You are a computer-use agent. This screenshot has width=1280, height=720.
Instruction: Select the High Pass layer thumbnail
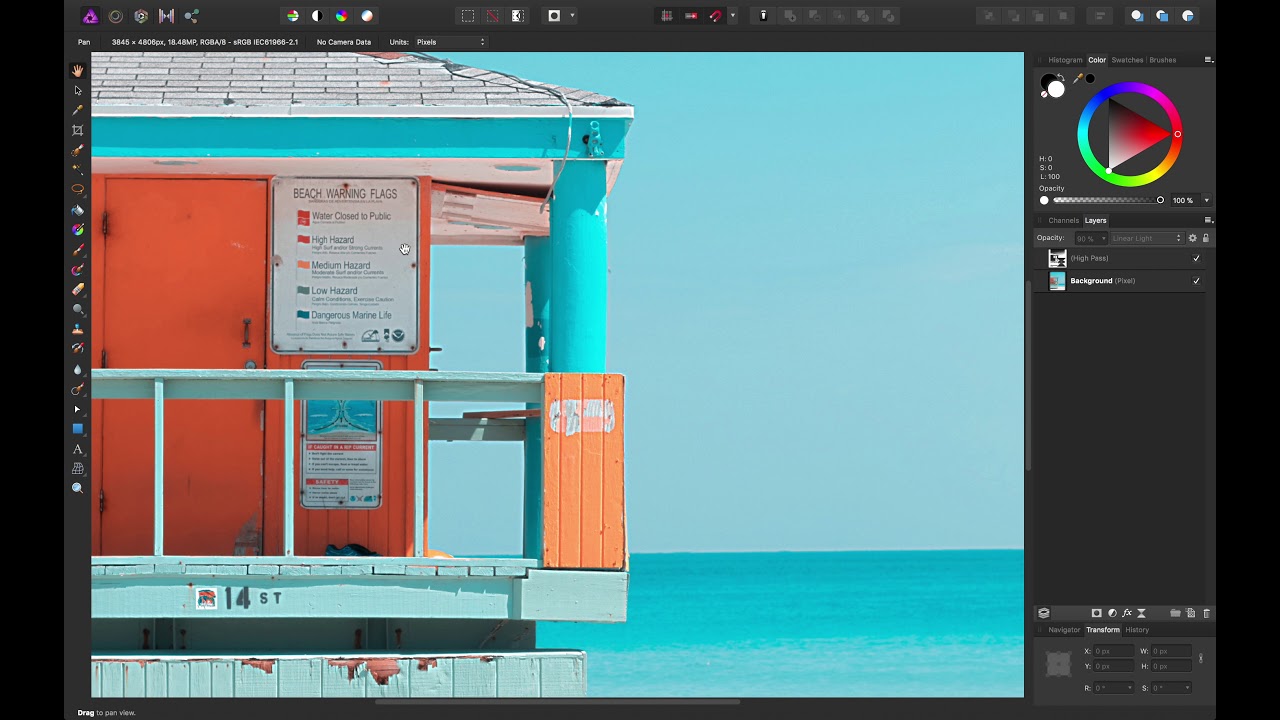point(1057,258)
